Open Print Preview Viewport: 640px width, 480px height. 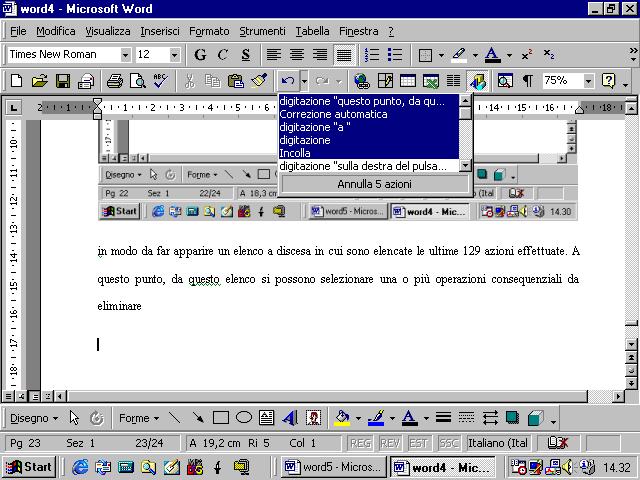click(x=138, y=81)
